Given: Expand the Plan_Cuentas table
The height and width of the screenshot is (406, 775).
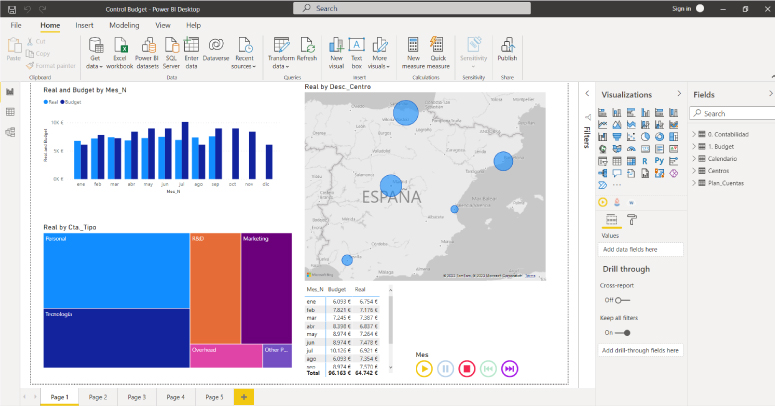Looking at the screenshot, I should point(694,183).
